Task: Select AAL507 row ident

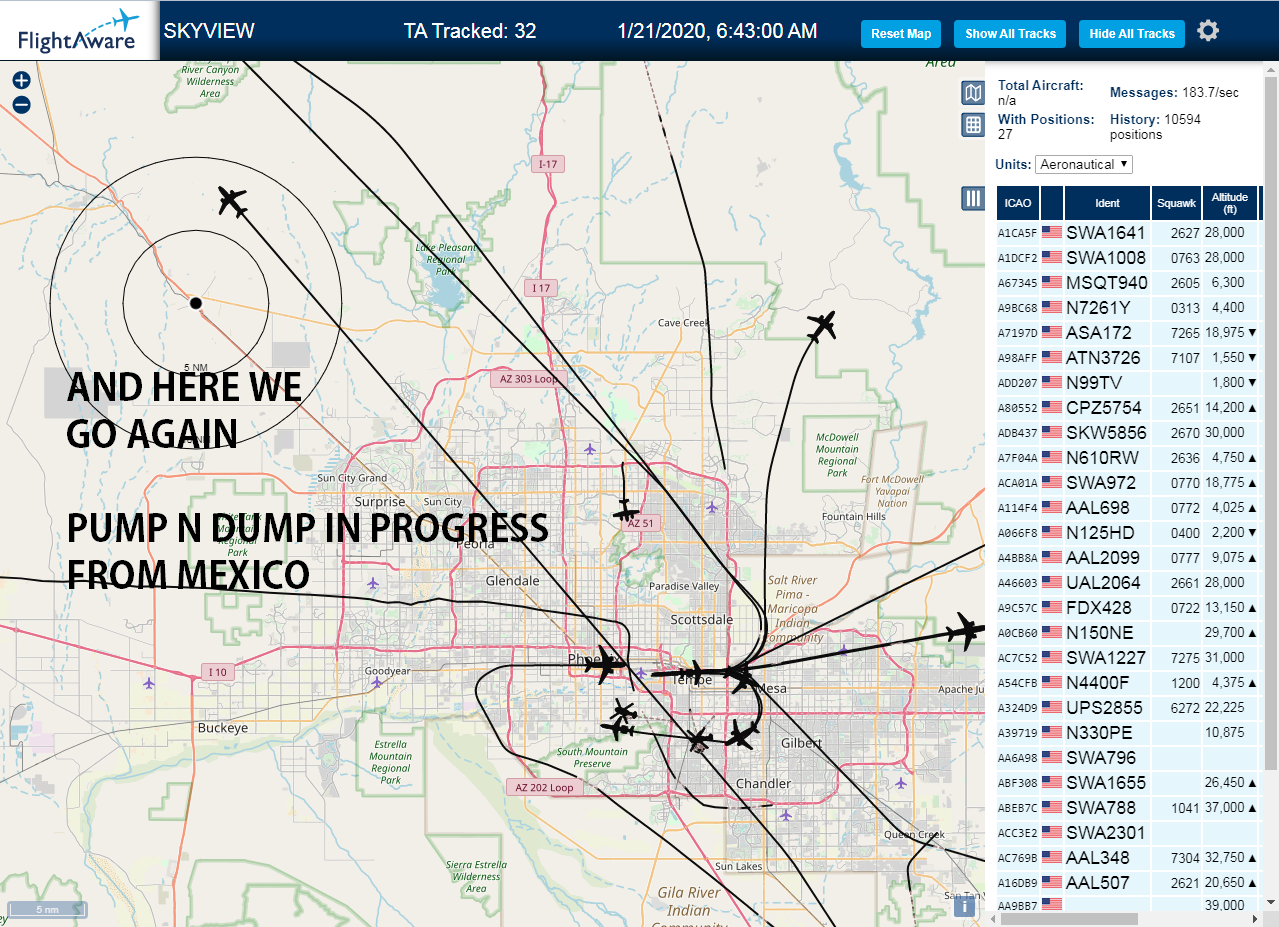Action: coord(1098,882)
